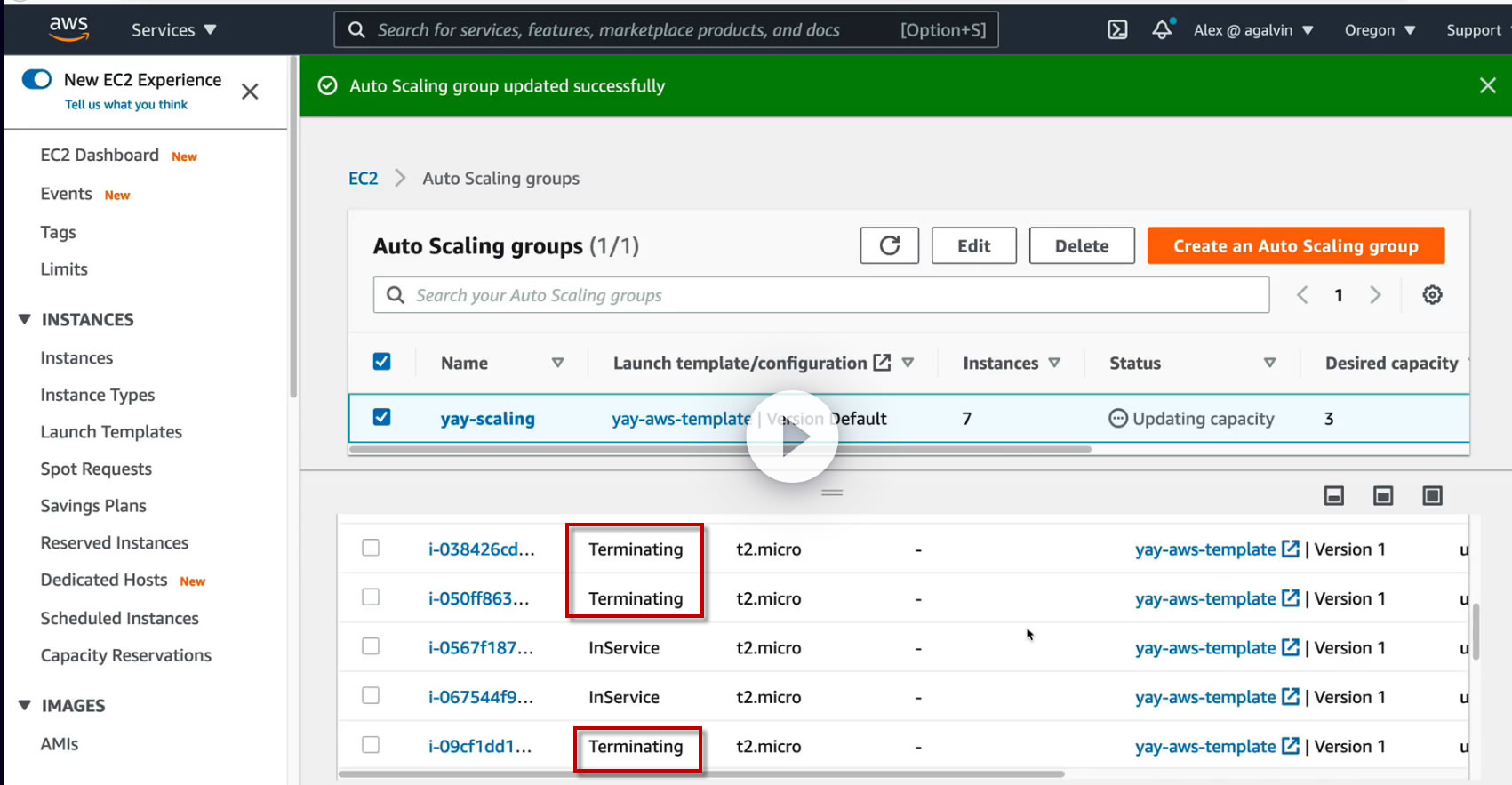Viewport: 1512px width, 785px height.
Task: Toggle off New EC2 Experience switch
Action: coord(37,80)
